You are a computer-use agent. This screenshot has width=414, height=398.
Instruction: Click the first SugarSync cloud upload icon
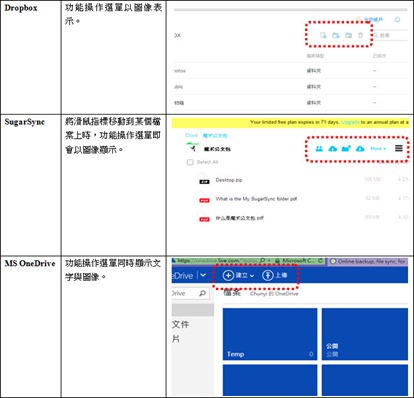pos(333,149)
